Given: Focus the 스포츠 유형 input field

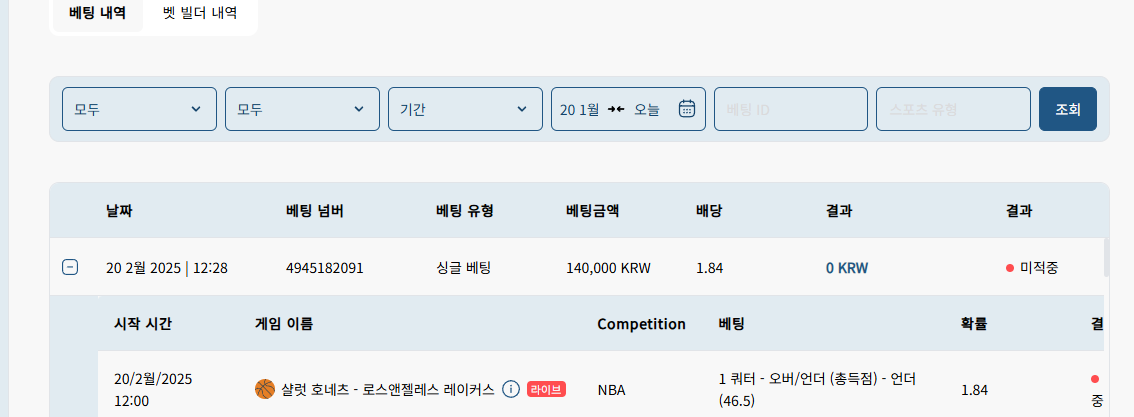Looking at the screenshot, I should (x=953, y=109).
